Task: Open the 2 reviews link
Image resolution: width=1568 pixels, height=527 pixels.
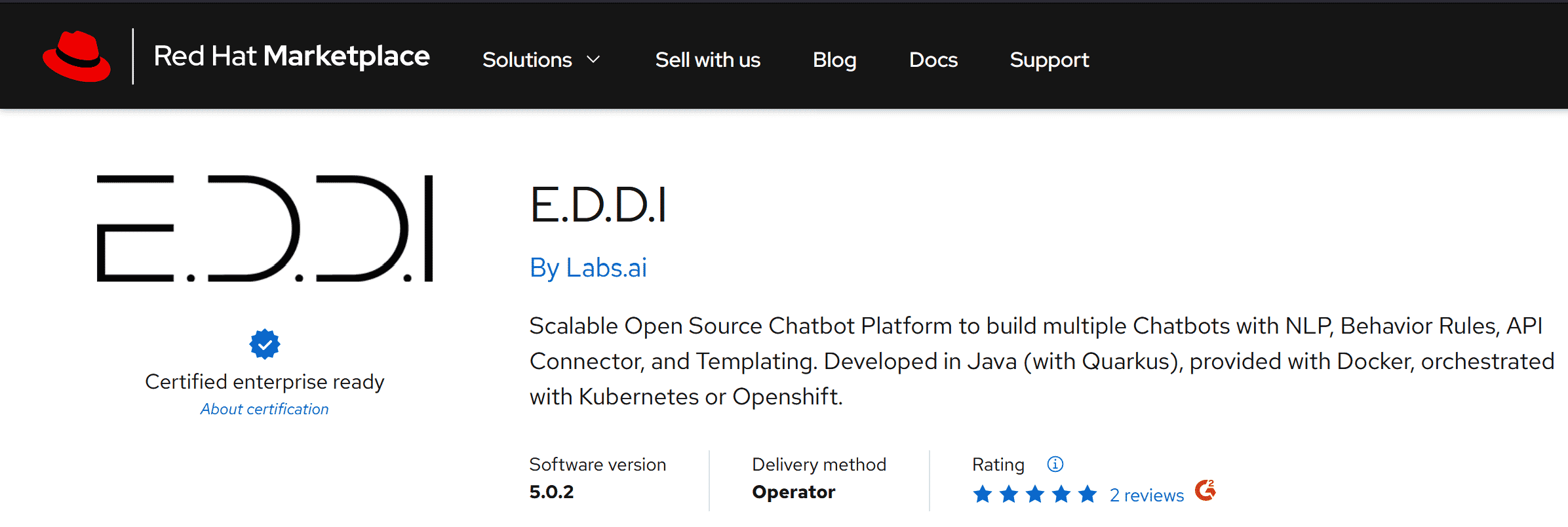Action: [x=1147, y=496]
